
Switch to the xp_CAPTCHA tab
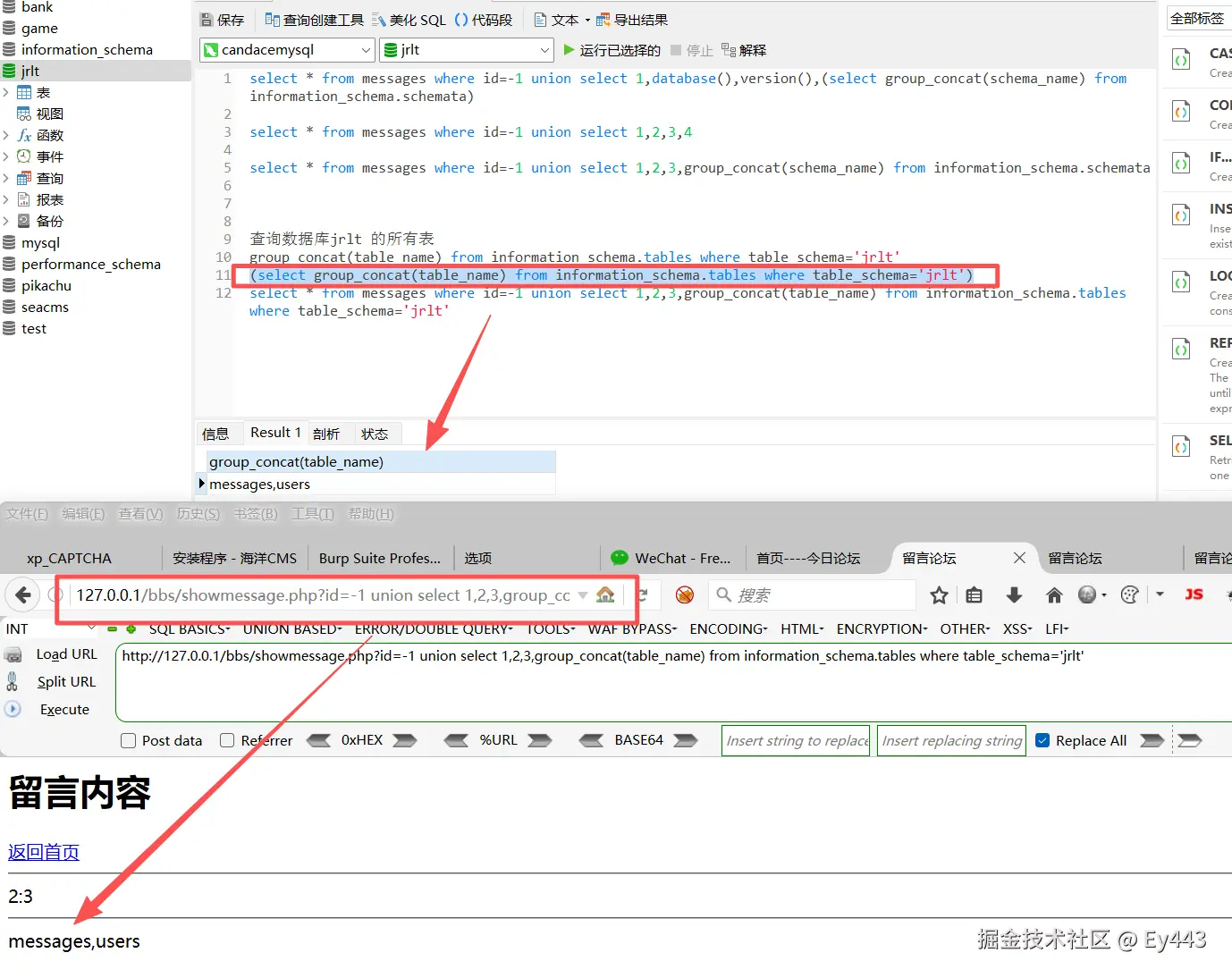[x=69, y=558]
